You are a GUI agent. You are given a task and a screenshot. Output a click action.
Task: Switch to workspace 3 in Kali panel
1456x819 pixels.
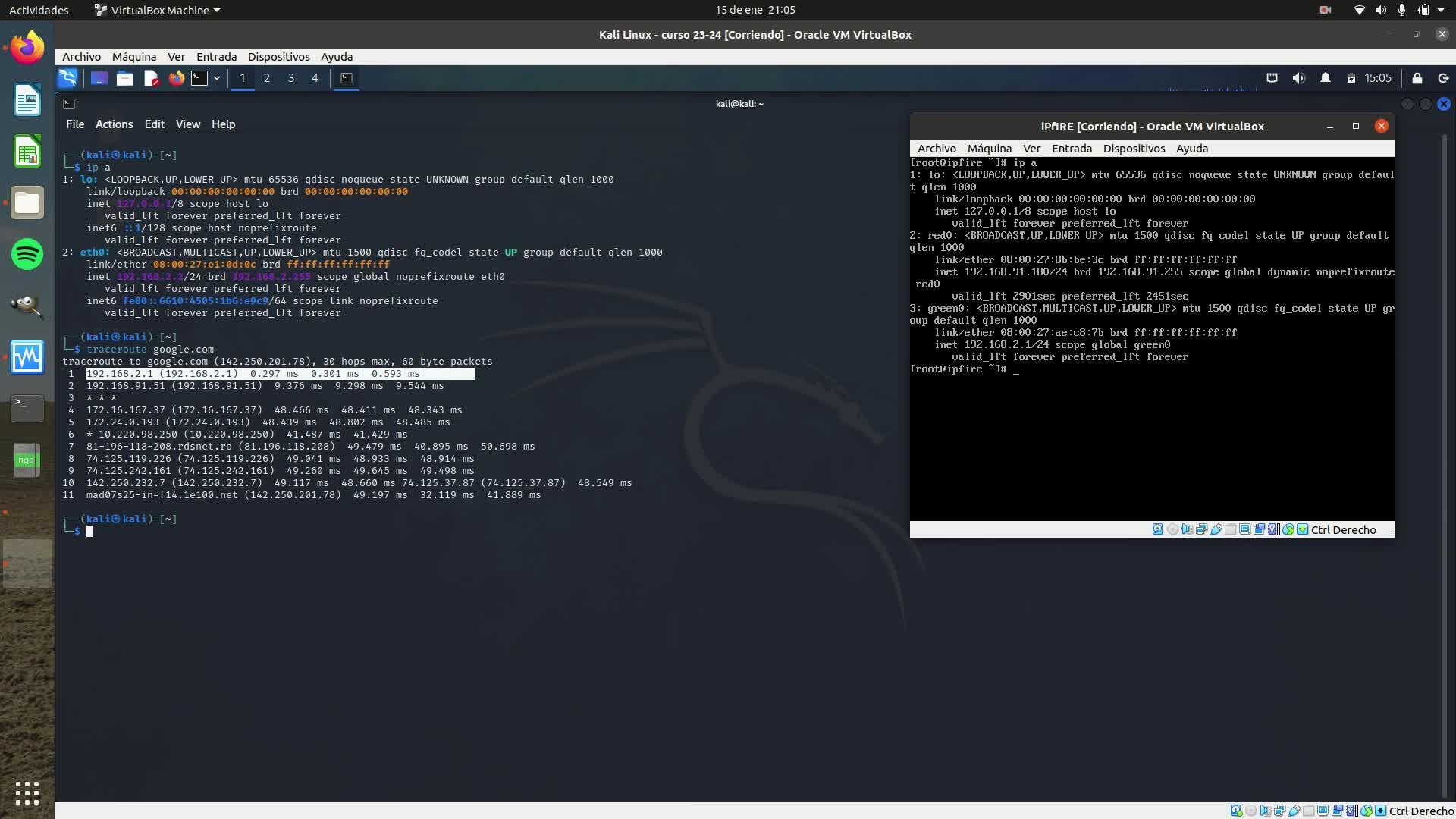click(x=290, y=78)
